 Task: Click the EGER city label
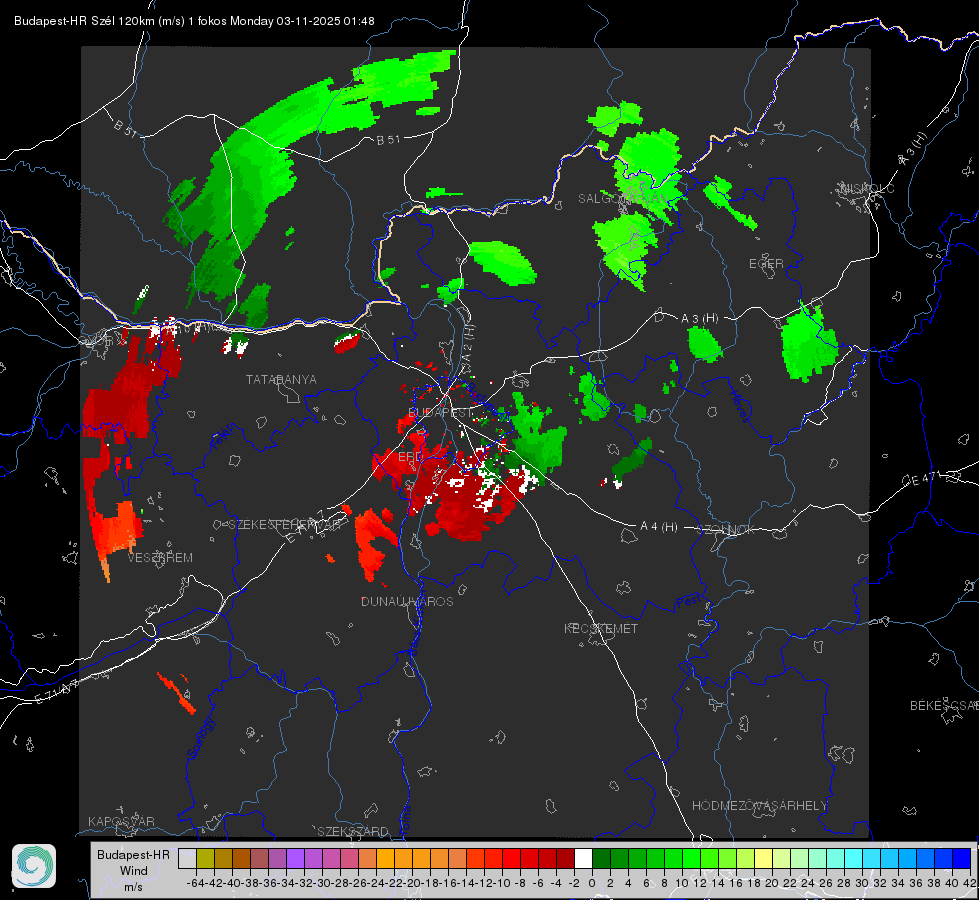tap(766, 264)
